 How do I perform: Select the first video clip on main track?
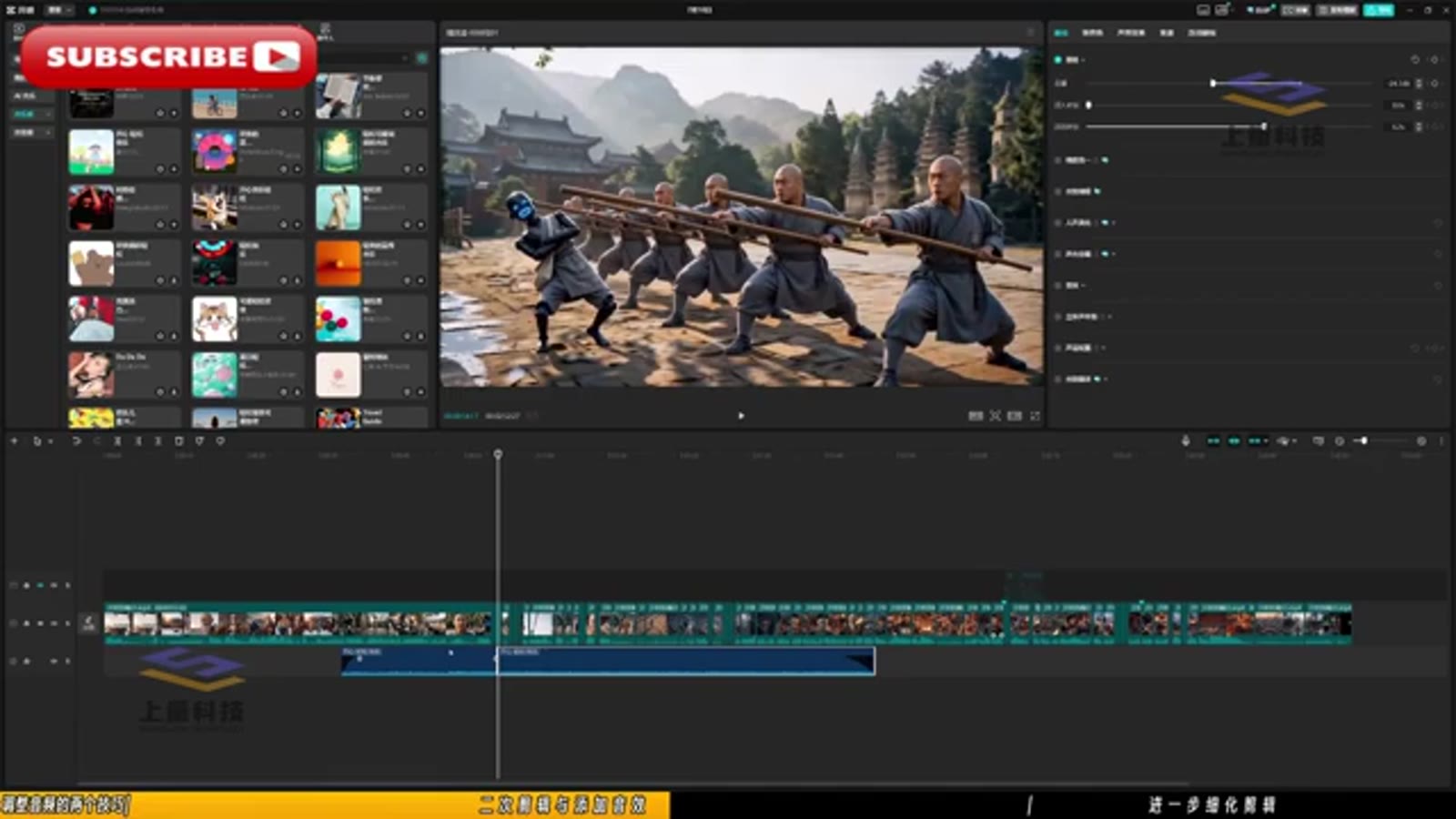pos(300,623)
